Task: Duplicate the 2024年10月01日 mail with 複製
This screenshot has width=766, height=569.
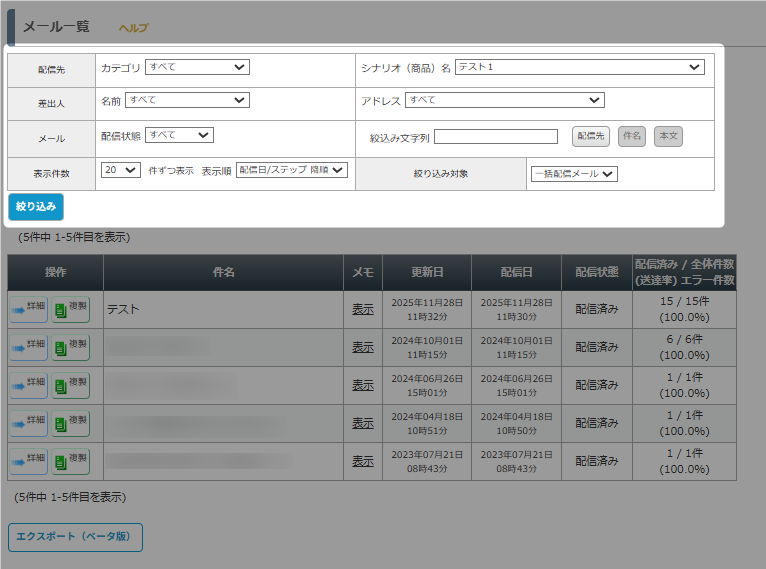Action: tap(71, 347)
